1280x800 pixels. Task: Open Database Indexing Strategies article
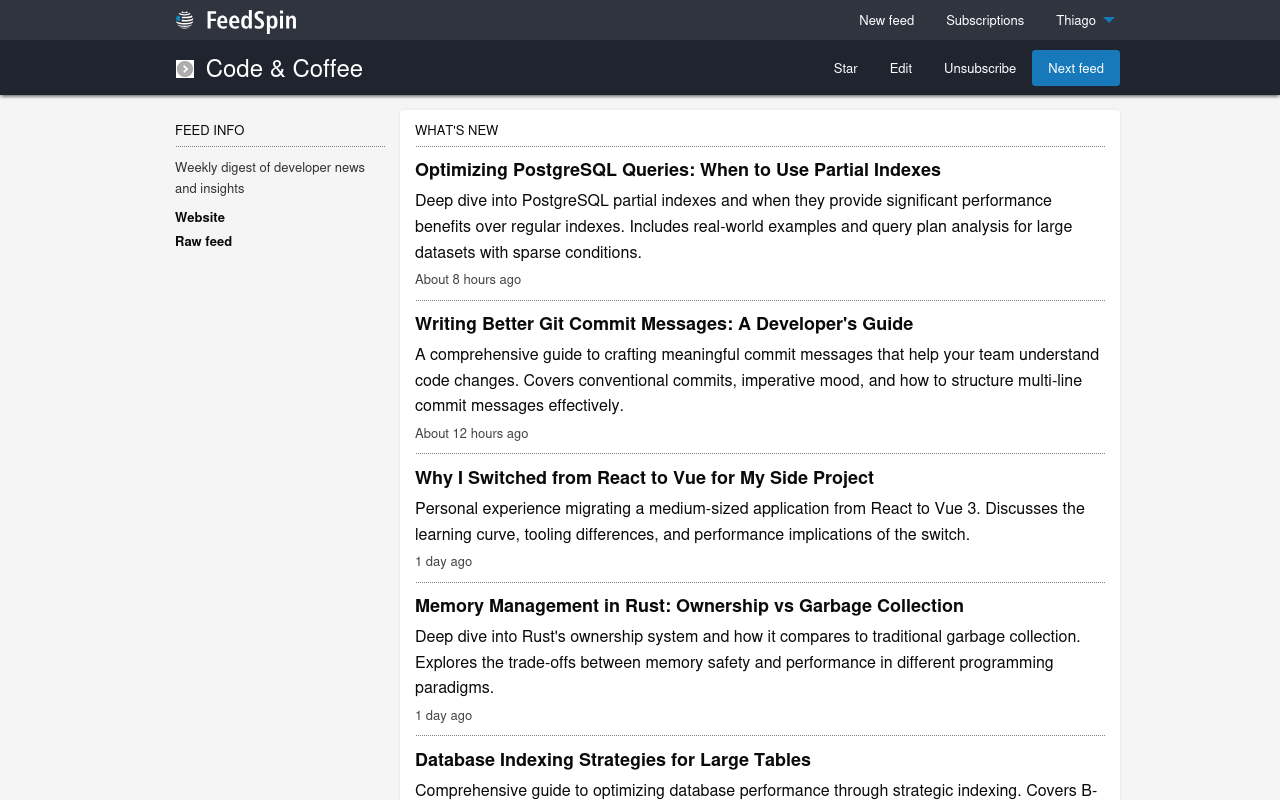pos(612,760)
